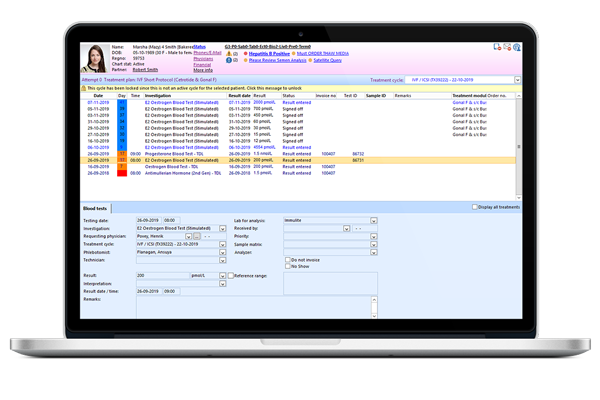
Task: Enable the Display all treatments checkbox
Action: pos(474,207)
